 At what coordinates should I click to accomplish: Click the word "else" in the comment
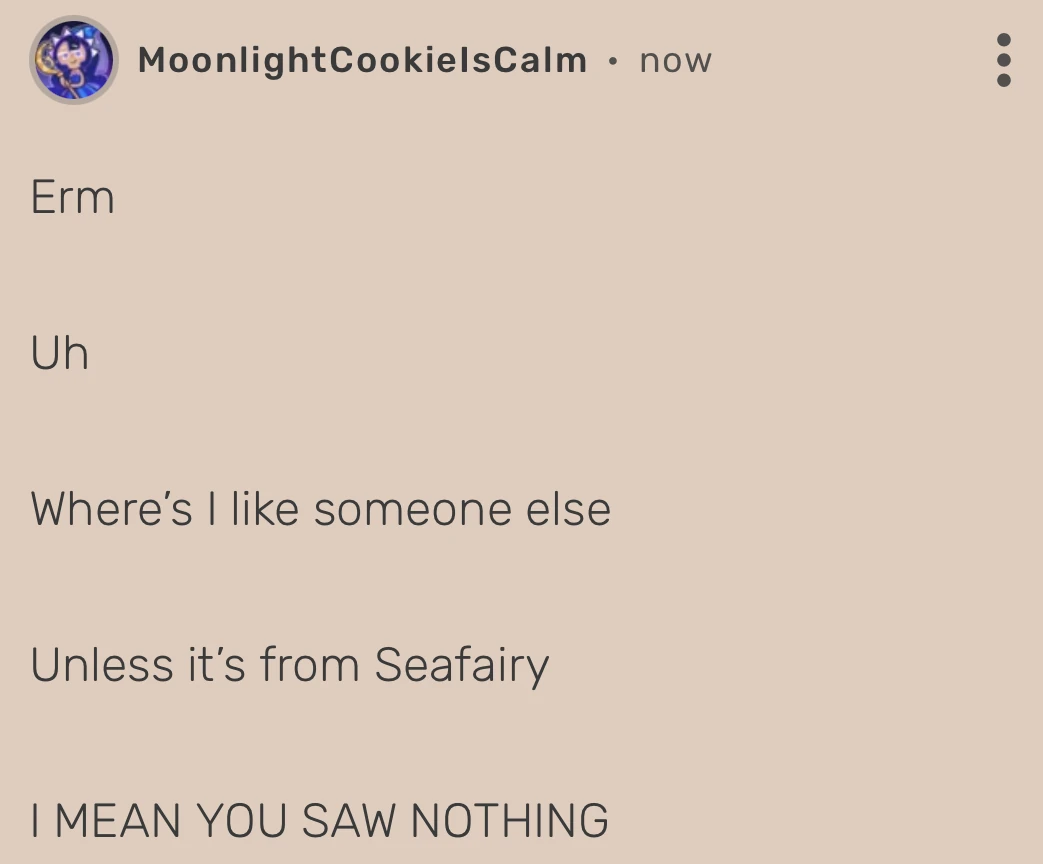click(568, 509)
